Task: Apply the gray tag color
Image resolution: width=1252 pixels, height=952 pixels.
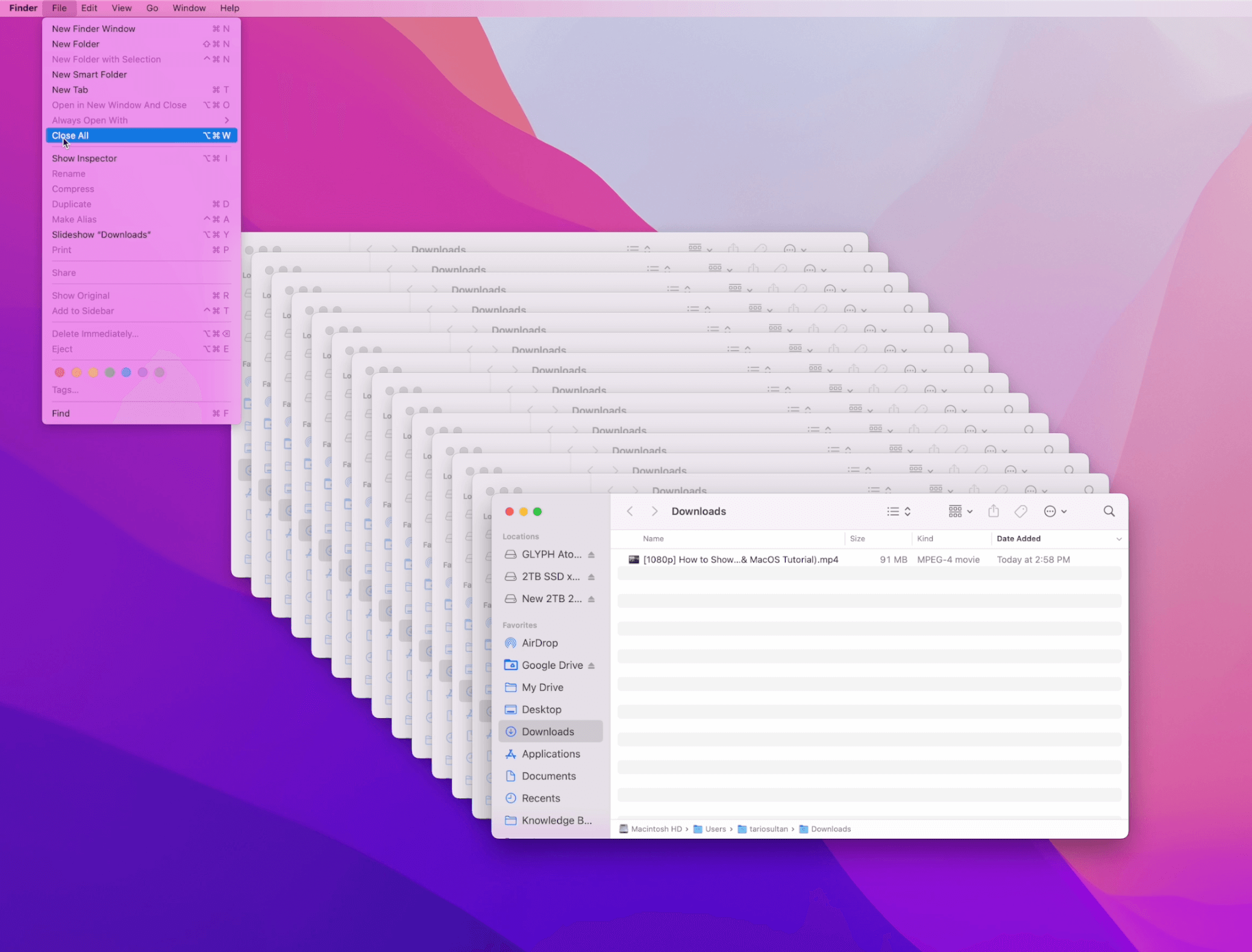Action: [x=159, y=372]
